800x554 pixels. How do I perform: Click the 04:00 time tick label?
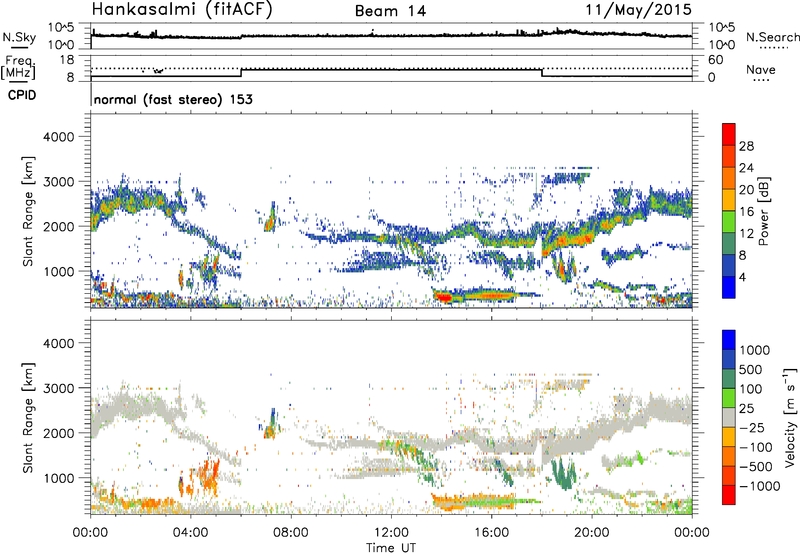[x=191, y=533]
